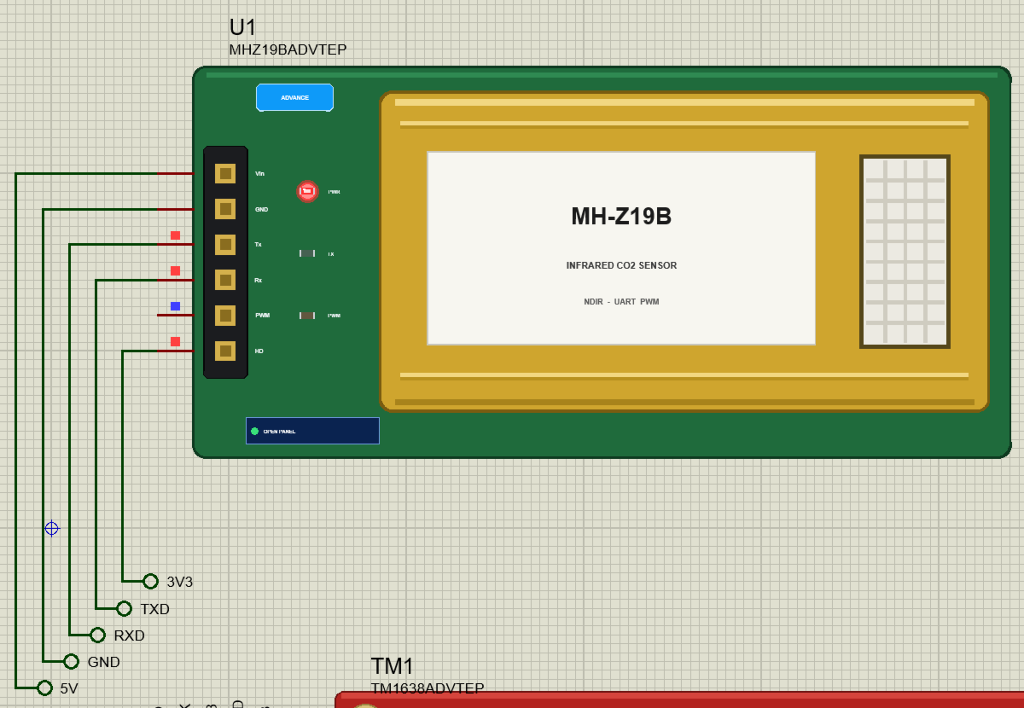This screenshot has height=708, width=1024.
Task: Select the TM1638ADVTEP component value text
Action: [428, 688]
